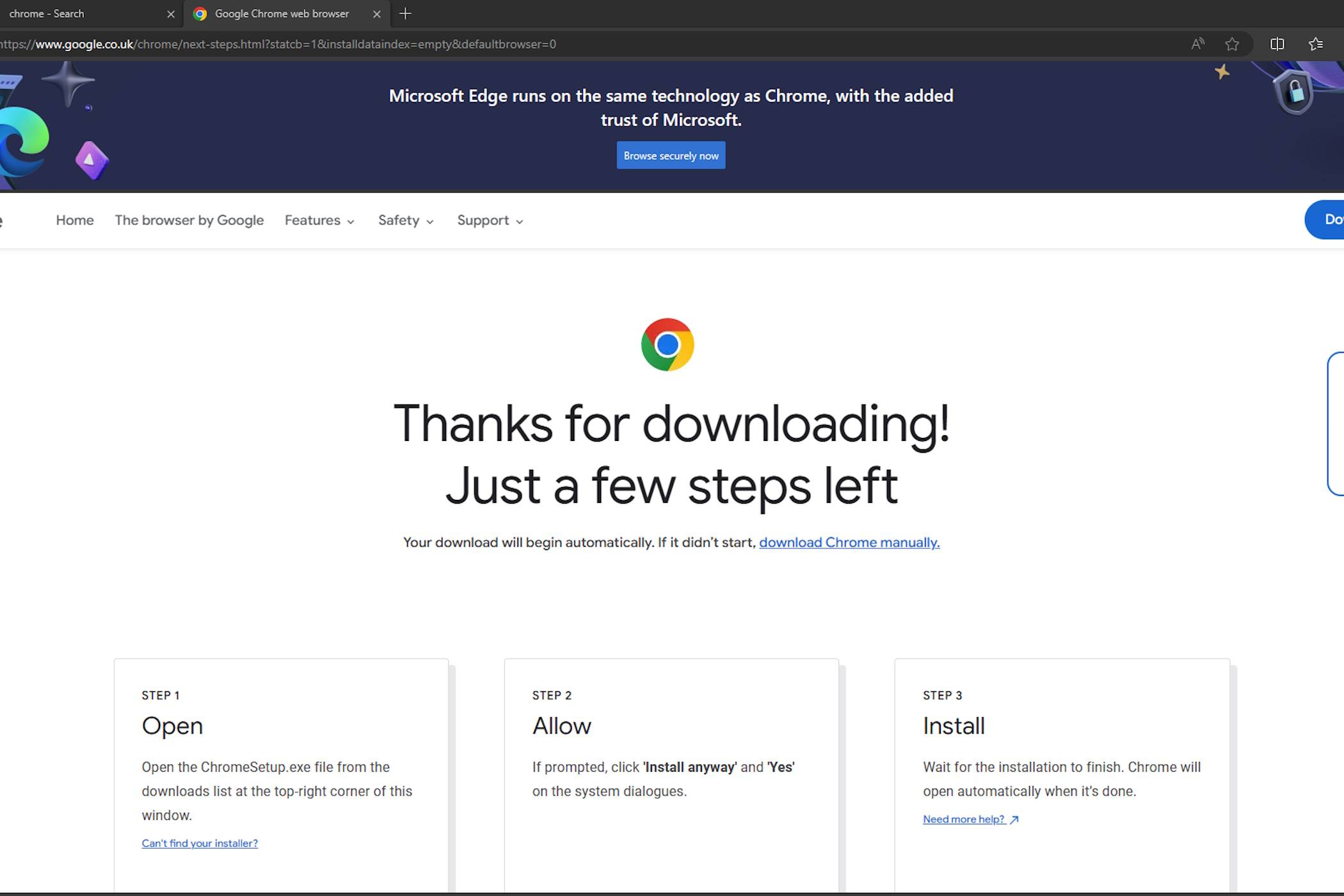Click the blue Download button in the navbar
Image resolution: width=1344 pixels, height=896 pixels.
[x=1325, y=220]
